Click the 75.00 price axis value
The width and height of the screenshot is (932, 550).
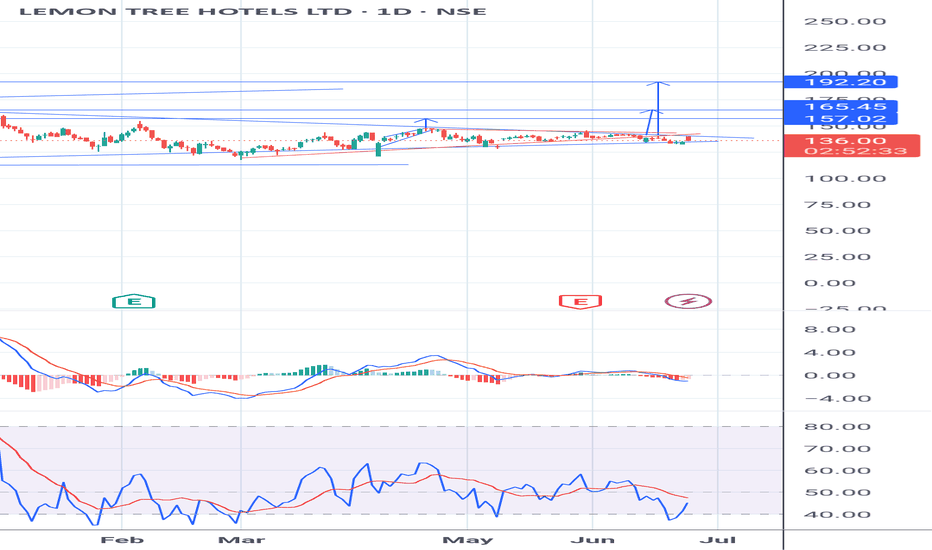tap(837, 205)
